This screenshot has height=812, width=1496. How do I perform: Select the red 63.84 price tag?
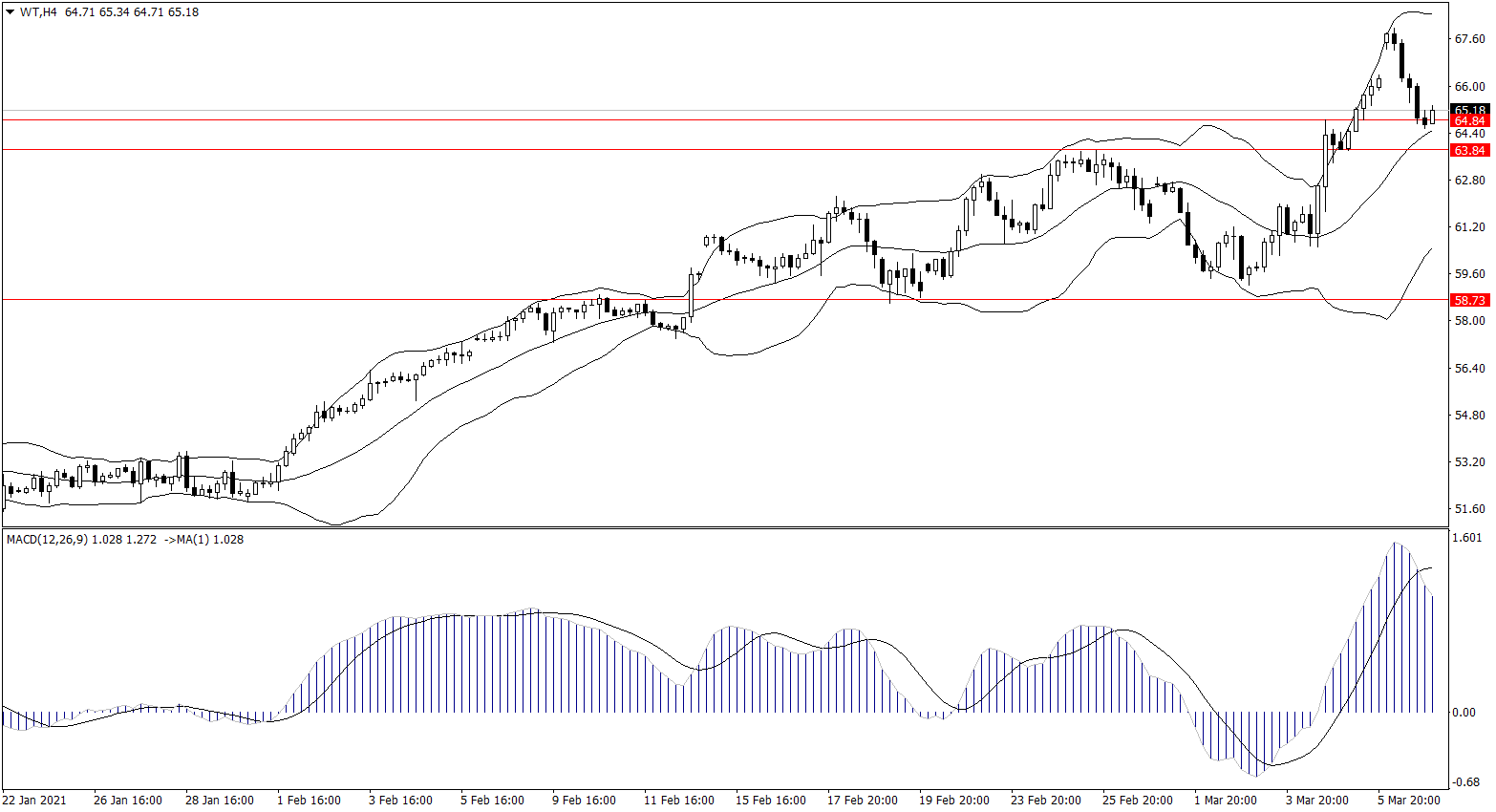1469,151
